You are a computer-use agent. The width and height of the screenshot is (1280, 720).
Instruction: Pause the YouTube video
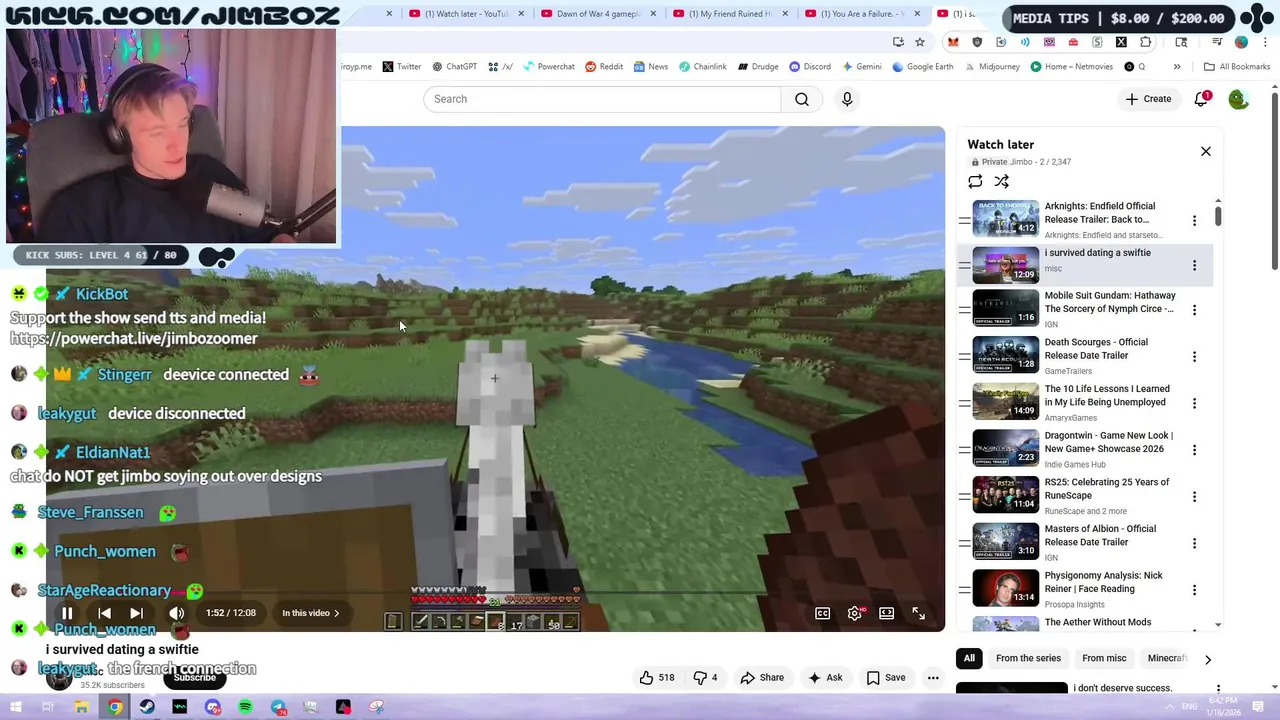tap(67, 613)
